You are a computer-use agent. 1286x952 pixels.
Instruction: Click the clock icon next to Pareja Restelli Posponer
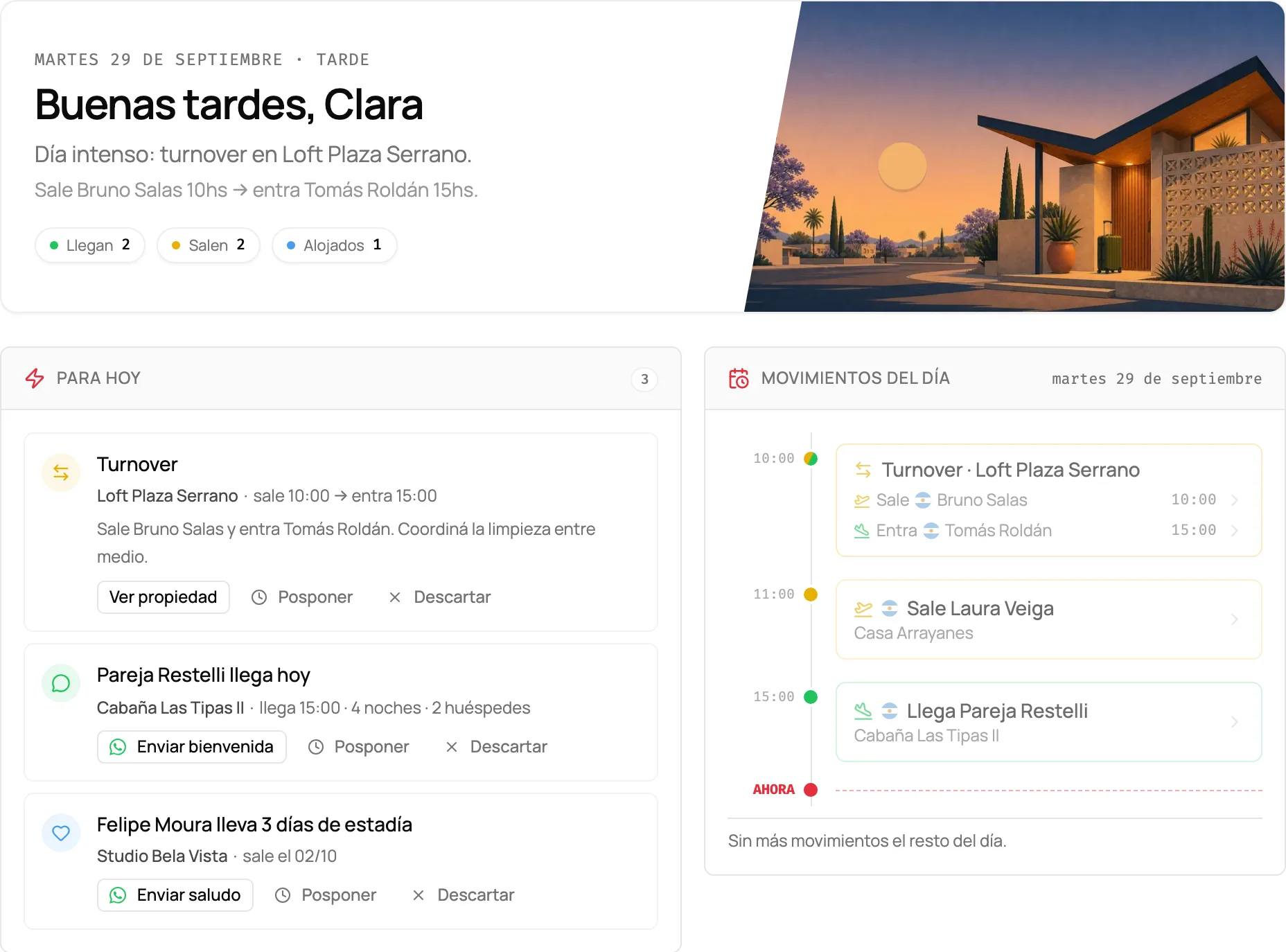pos(316,747)
